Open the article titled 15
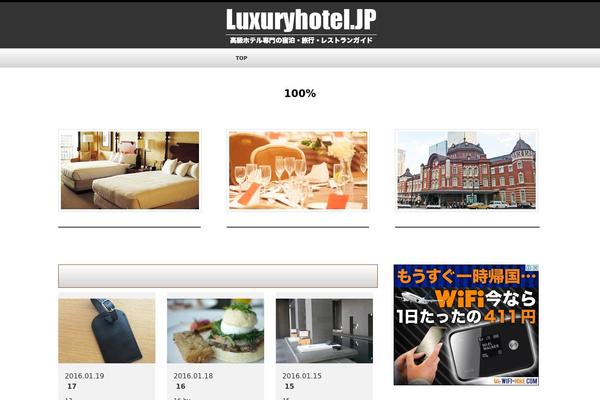 [x=289, y=387]
